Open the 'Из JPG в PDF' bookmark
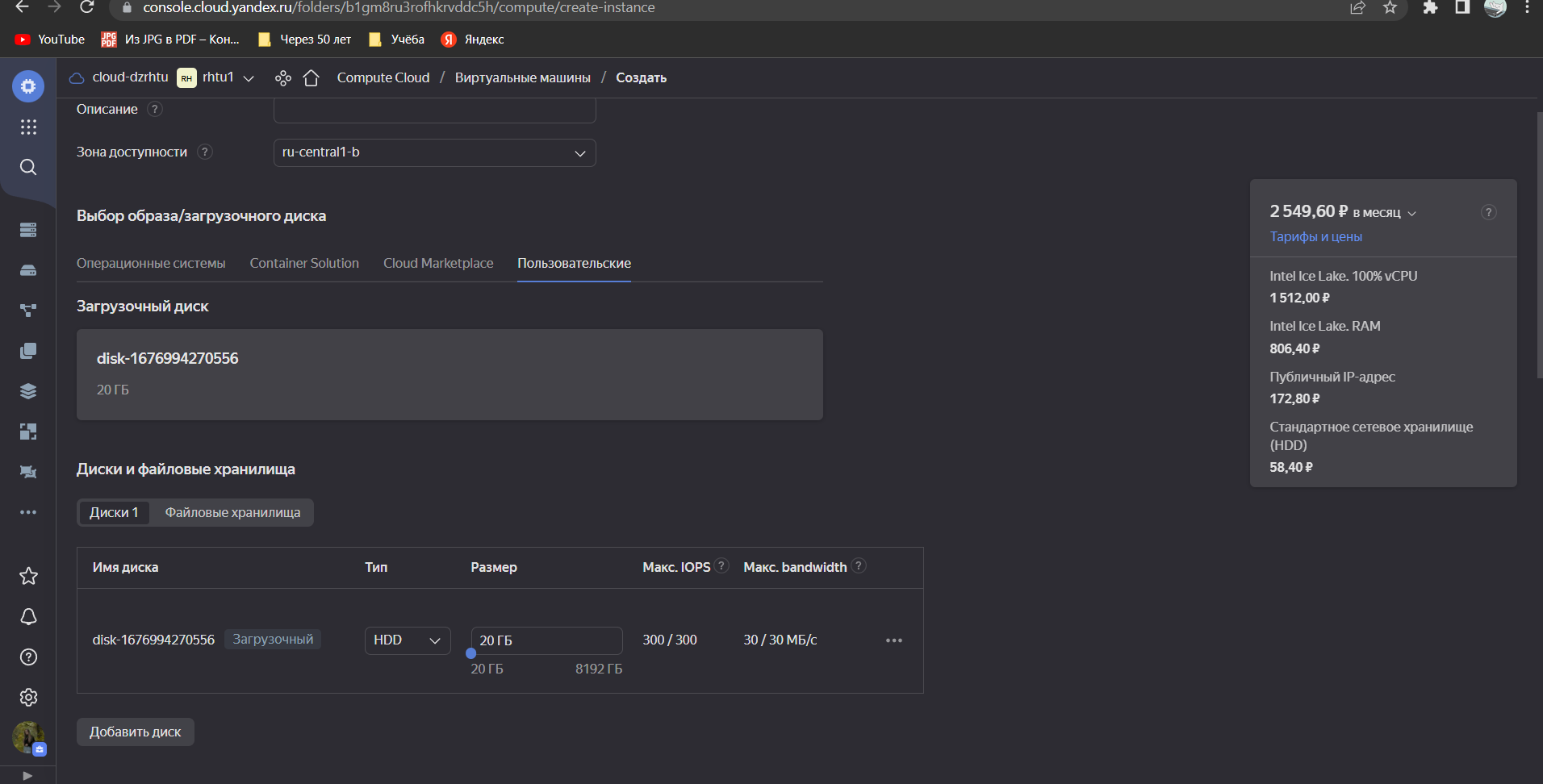 (170, 40)
